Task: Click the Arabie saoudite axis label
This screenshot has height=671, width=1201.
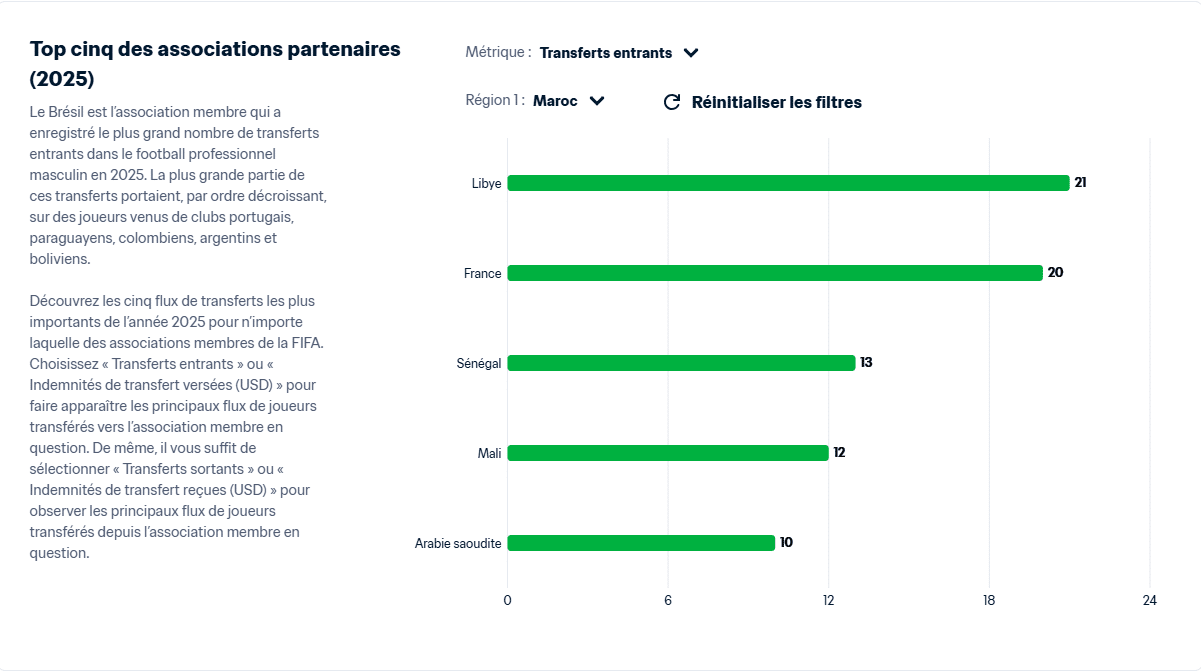Action: pos(459,542)
